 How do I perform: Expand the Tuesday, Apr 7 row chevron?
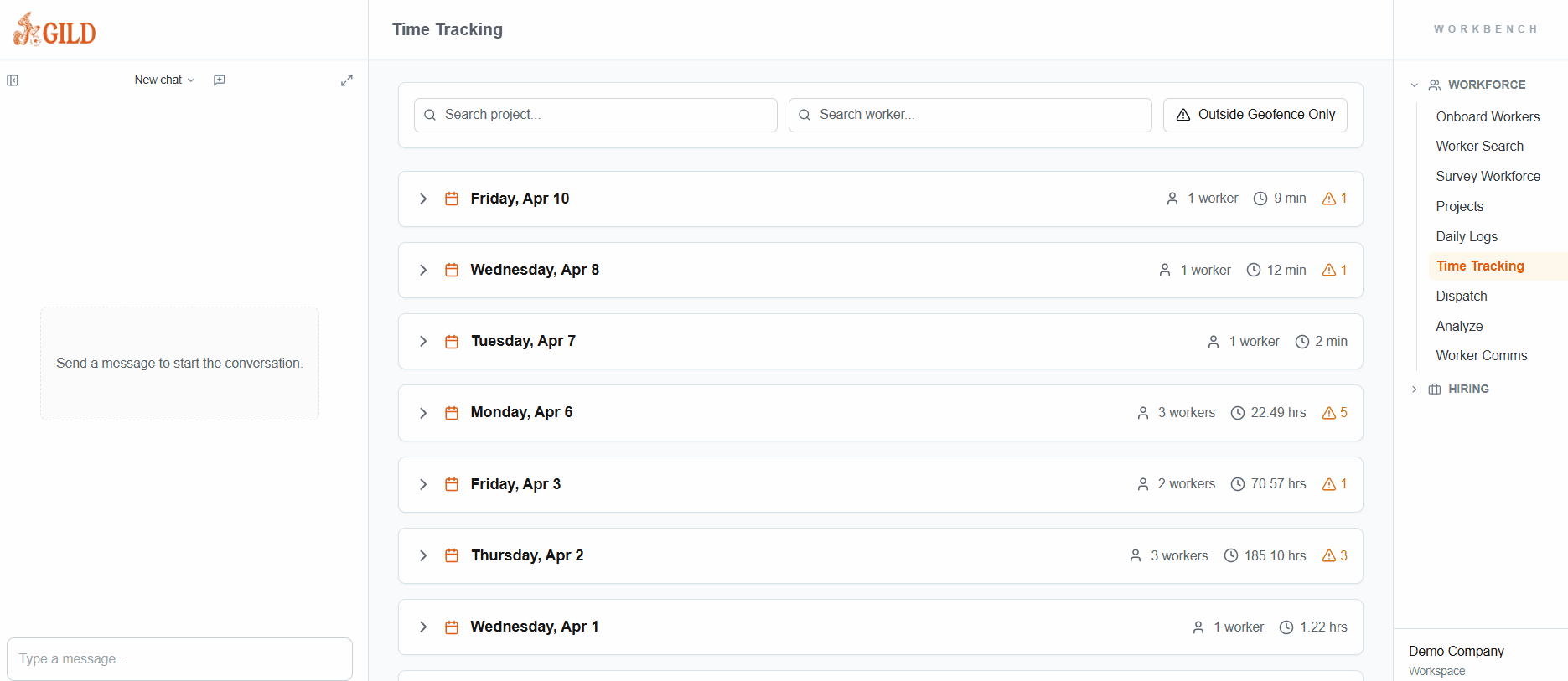(x=423, y=341)
